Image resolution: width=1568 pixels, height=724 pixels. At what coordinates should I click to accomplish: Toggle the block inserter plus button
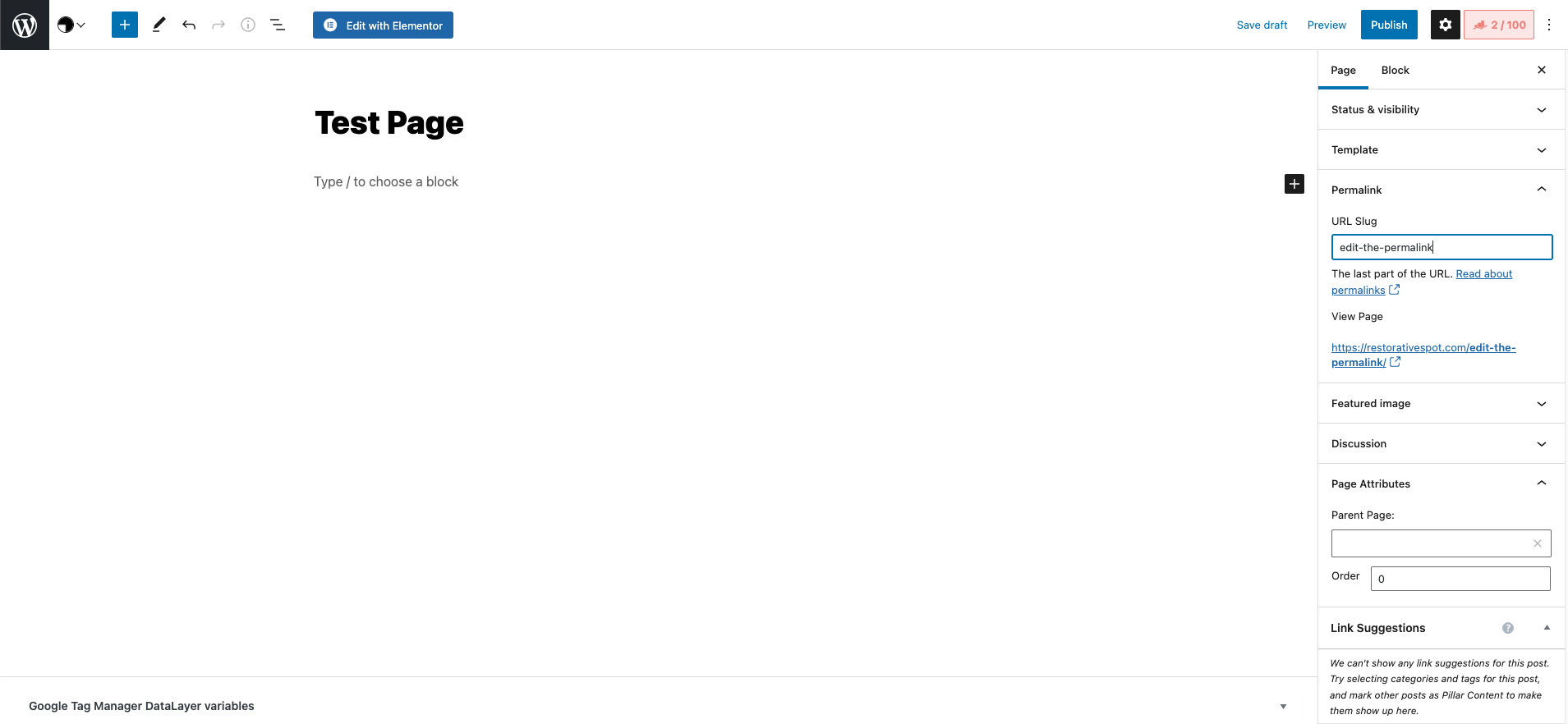(x=125, y=25)
